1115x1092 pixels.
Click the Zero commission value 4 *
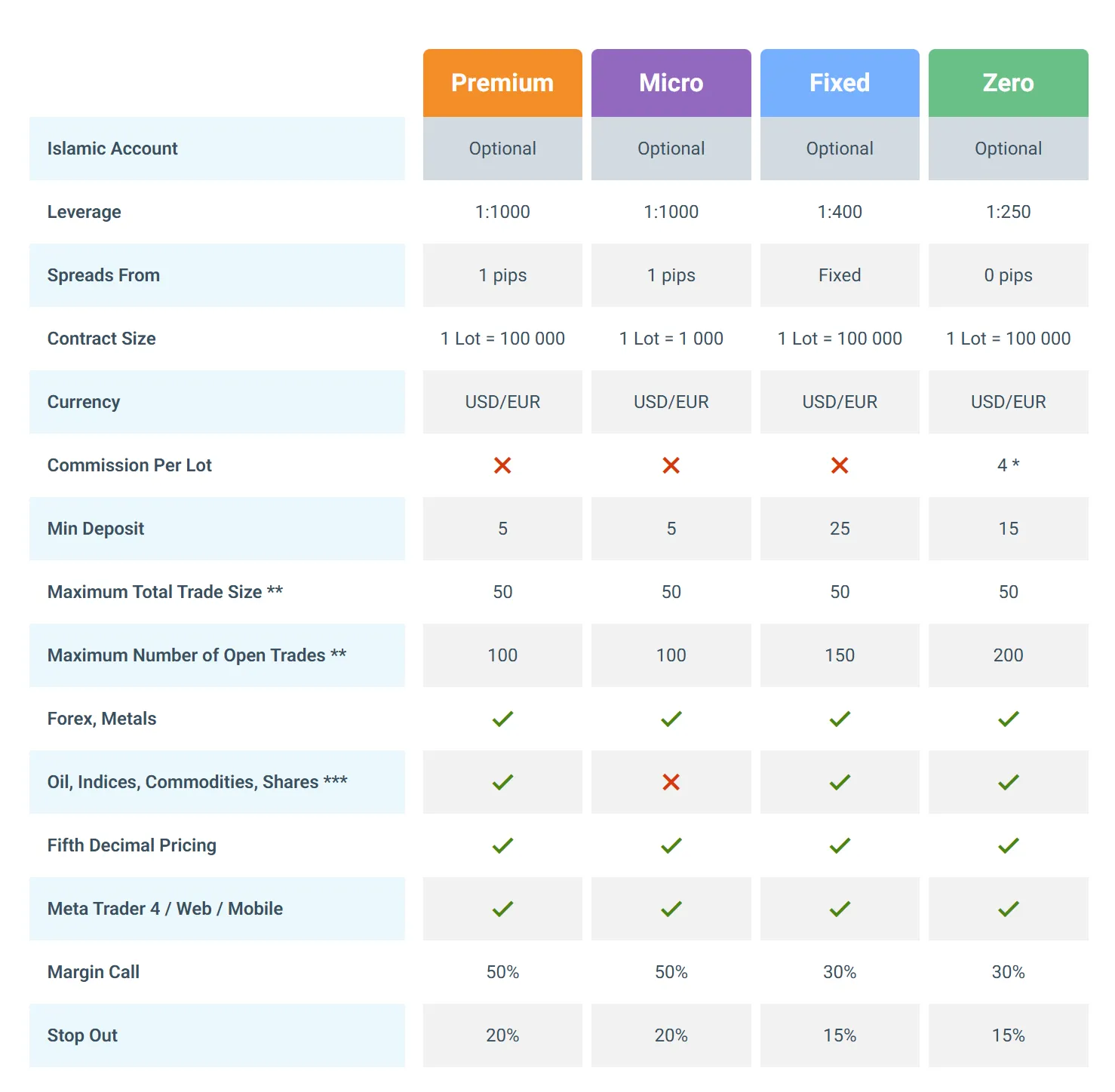[x=1008, y=465]
